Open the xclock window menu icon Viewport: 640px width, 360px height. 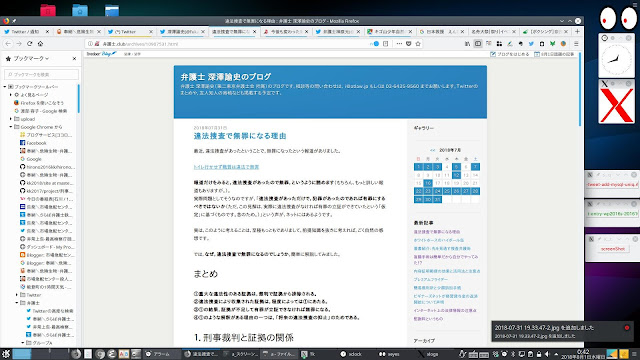pos(604,38)
